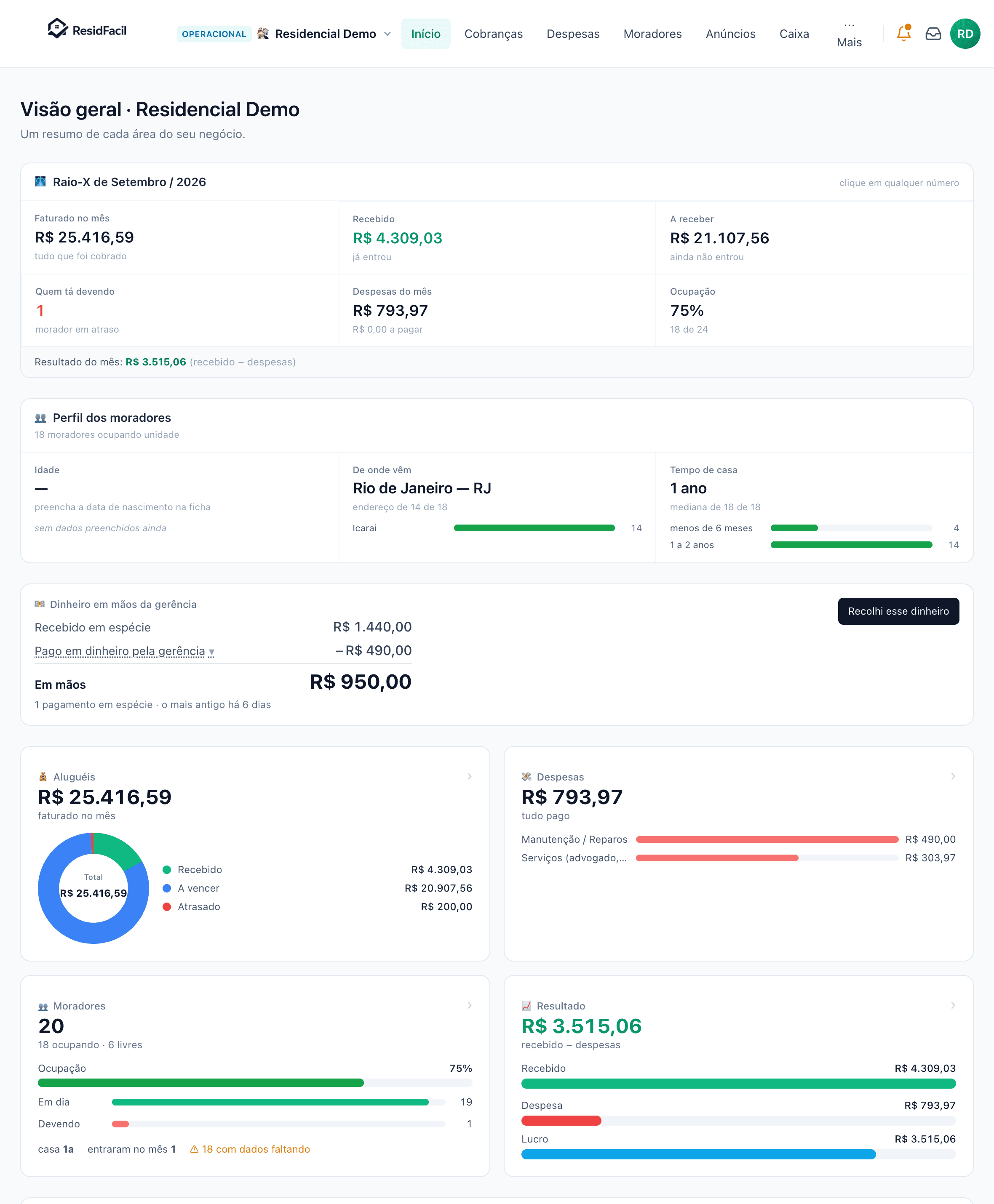Click the house emoji beside Residencial Demo
The height and width of the screenshot is (1204, 994).
(263, 34)
